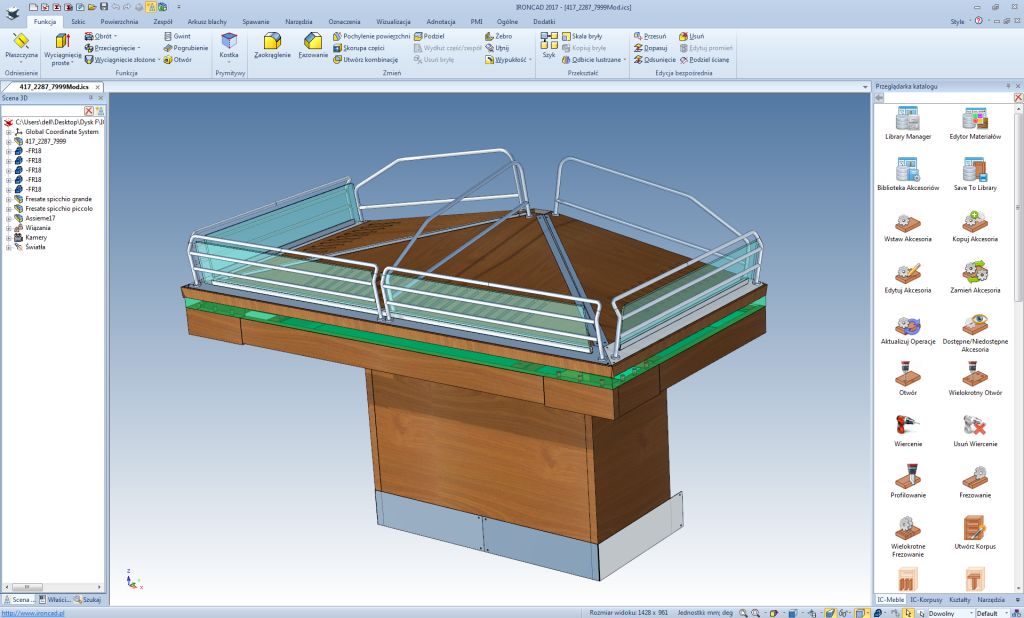Select the Zaokrąglenie fillet tool

click(x=271, y=44)
